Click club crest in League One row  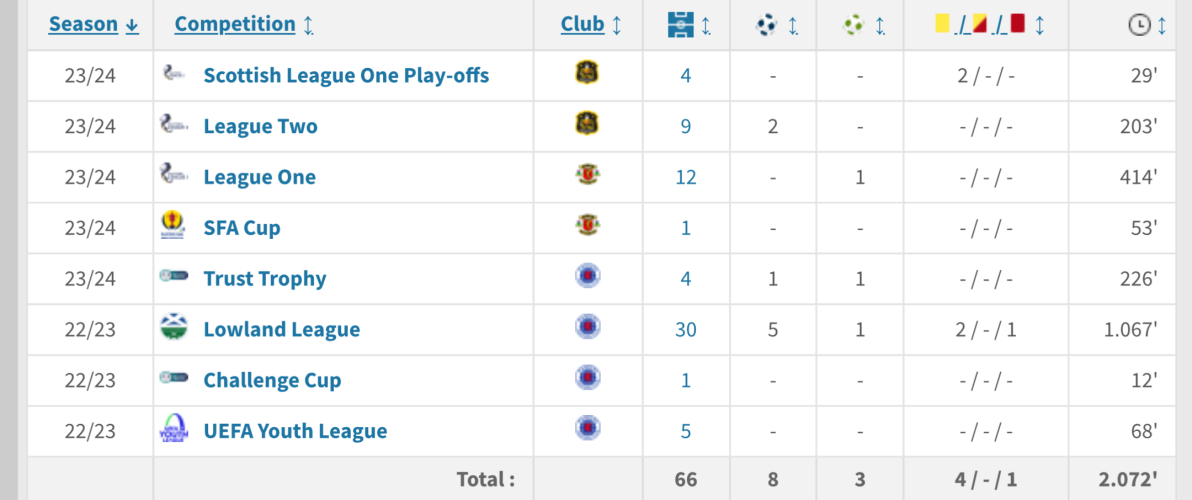point(587,176)
